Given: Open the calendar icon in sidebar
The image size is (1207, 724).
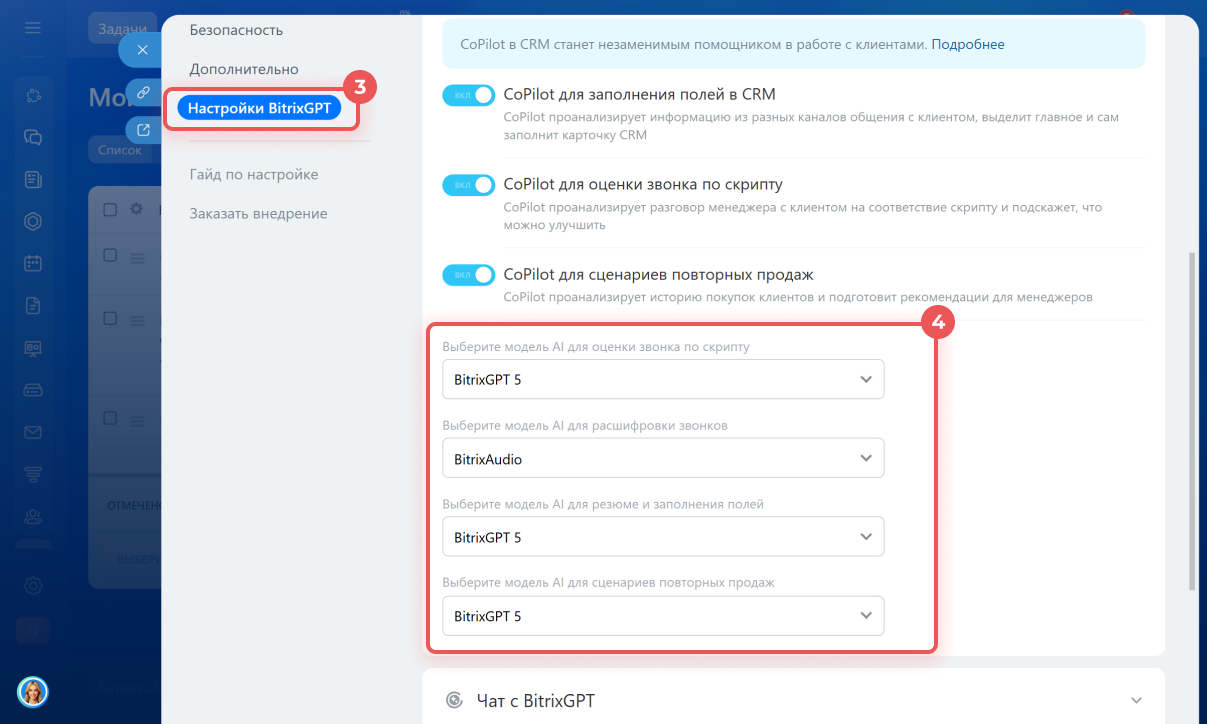Looking at the screenshot, I should point(33,263).
